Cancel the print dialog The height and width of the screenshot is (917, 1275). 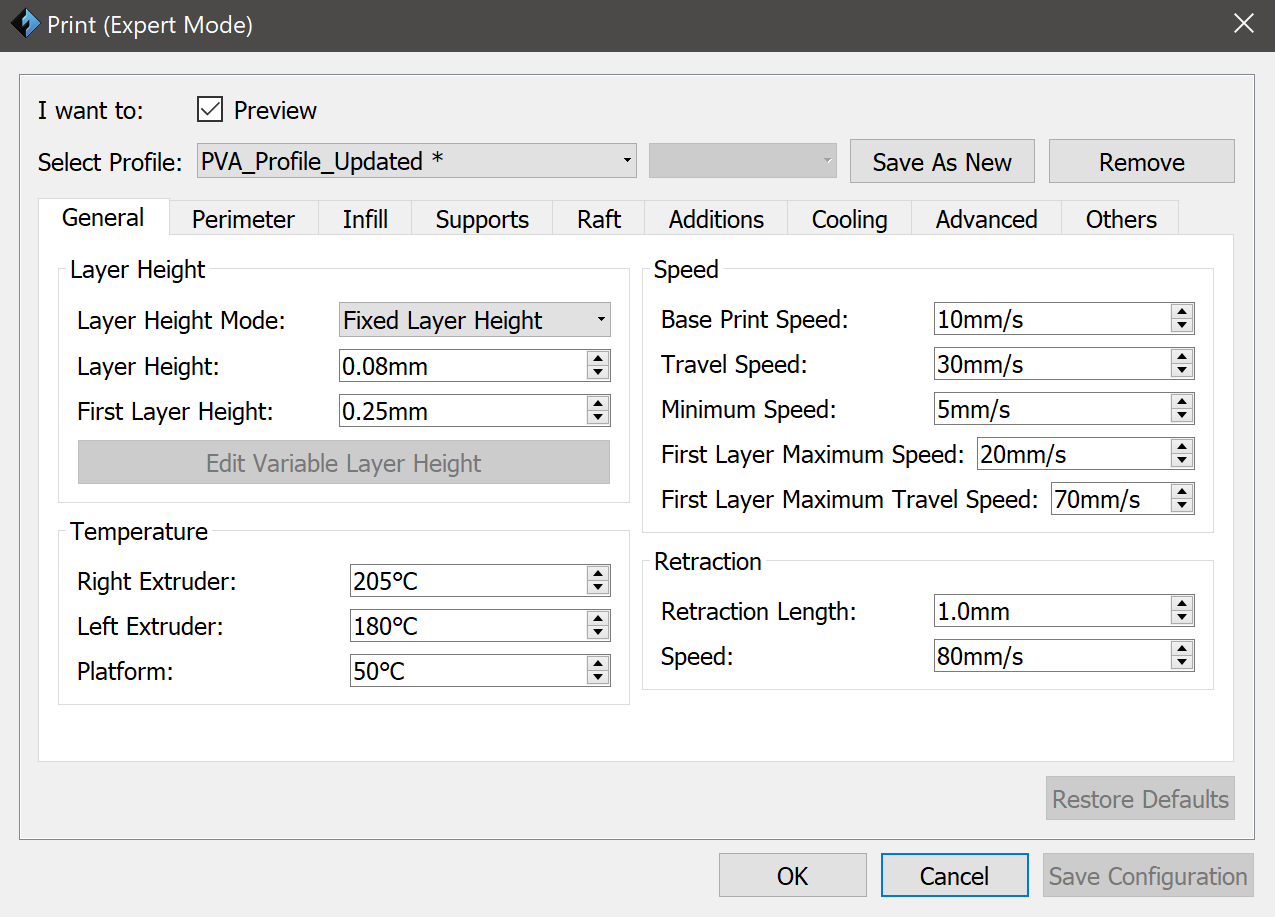[x=954, y=876]
